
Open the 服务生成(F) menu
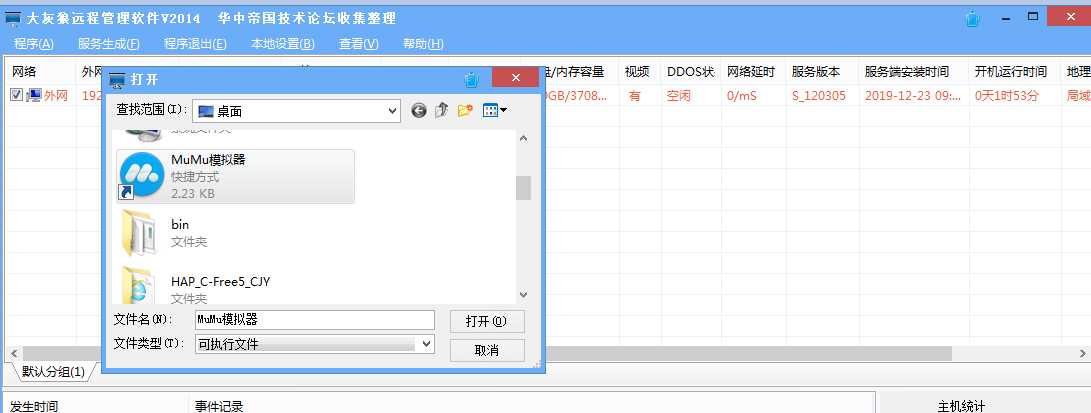(x=109, y=44)
